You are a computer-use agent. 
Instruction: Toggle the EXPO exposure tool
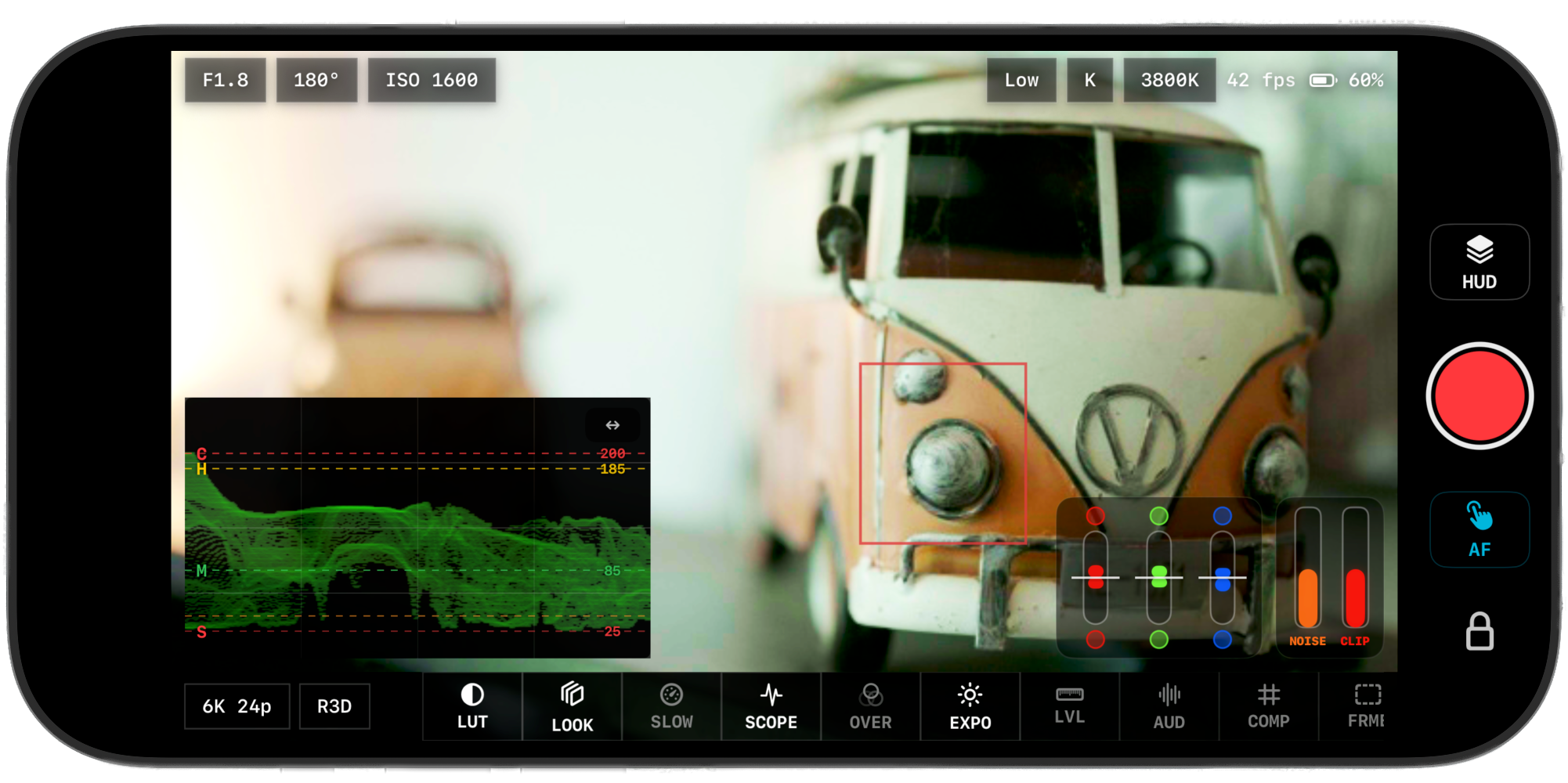pyautogui.click(x=970, y=706)
